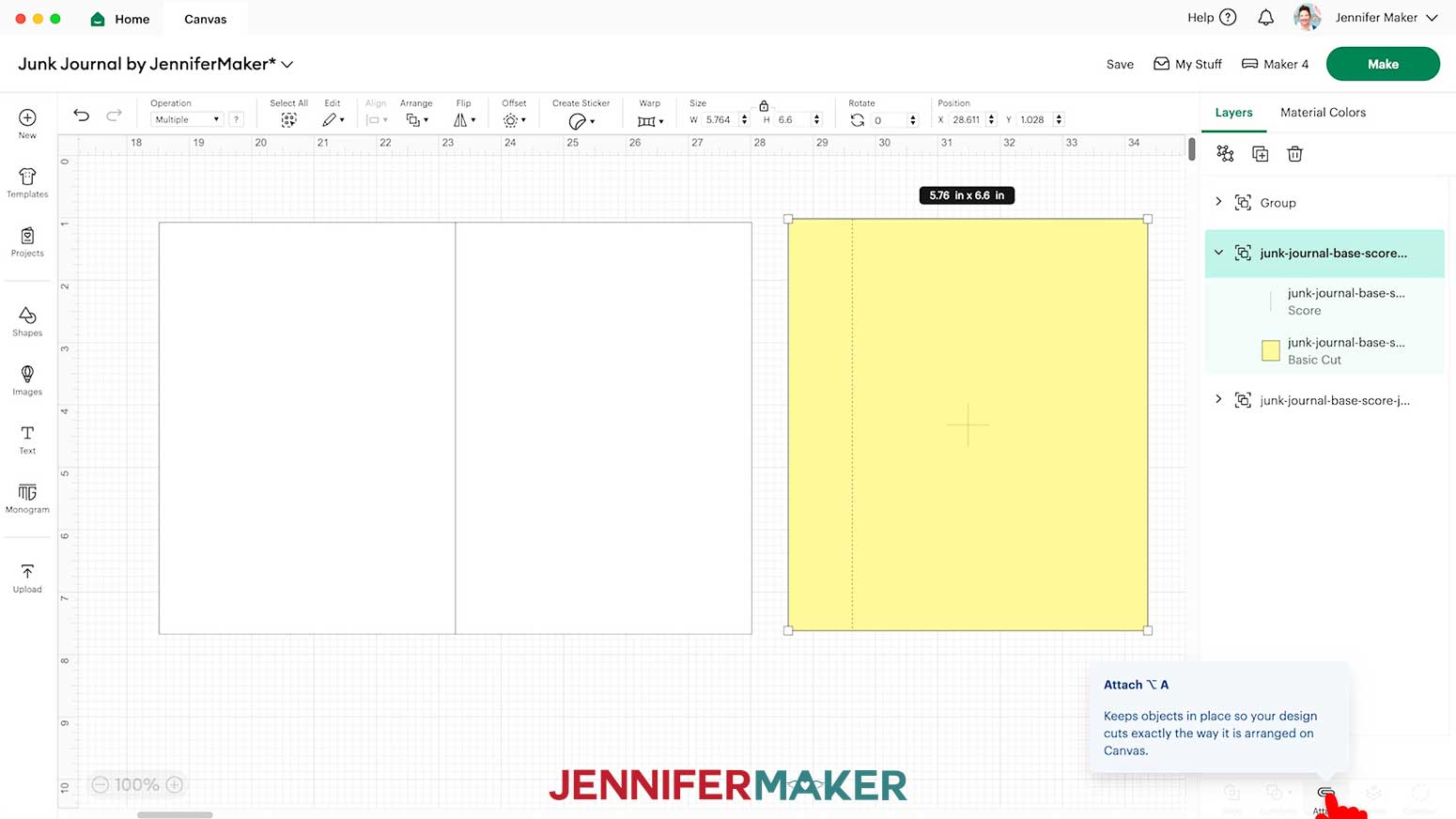Zoom out with the minus icon

coord(101,784)
